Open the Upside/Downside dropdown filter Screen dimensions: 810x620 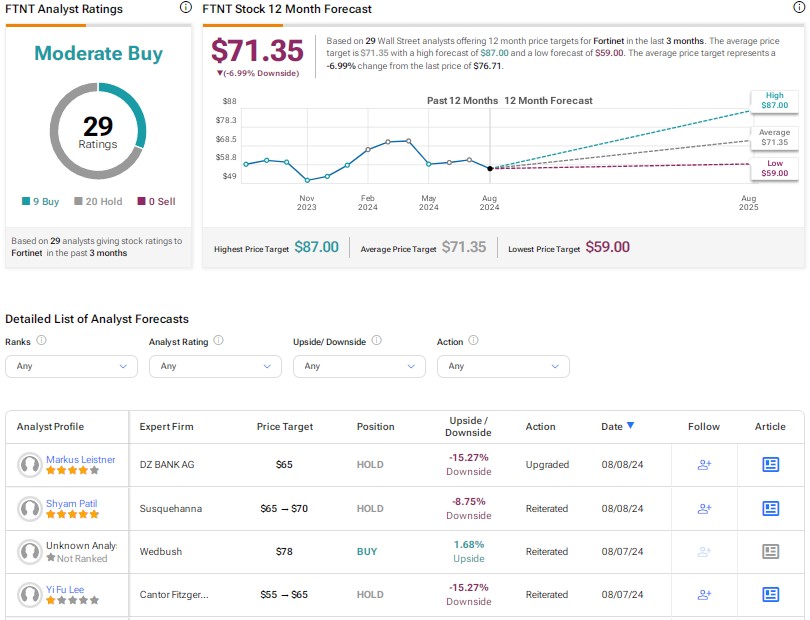point(359,366)
